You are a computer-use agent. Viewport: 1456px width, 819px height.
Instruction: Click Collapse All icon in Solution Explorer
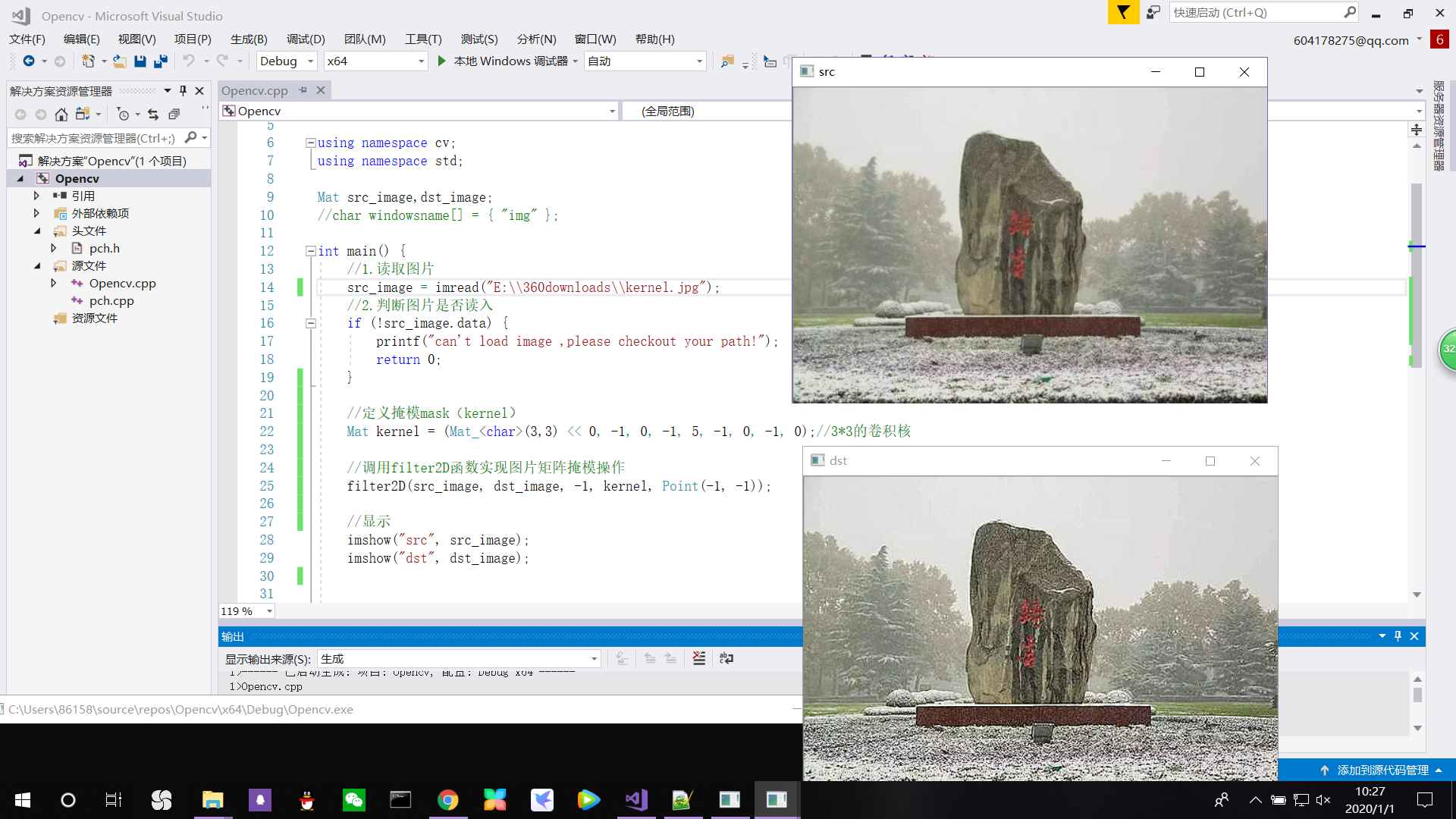(x=174, y=115)
